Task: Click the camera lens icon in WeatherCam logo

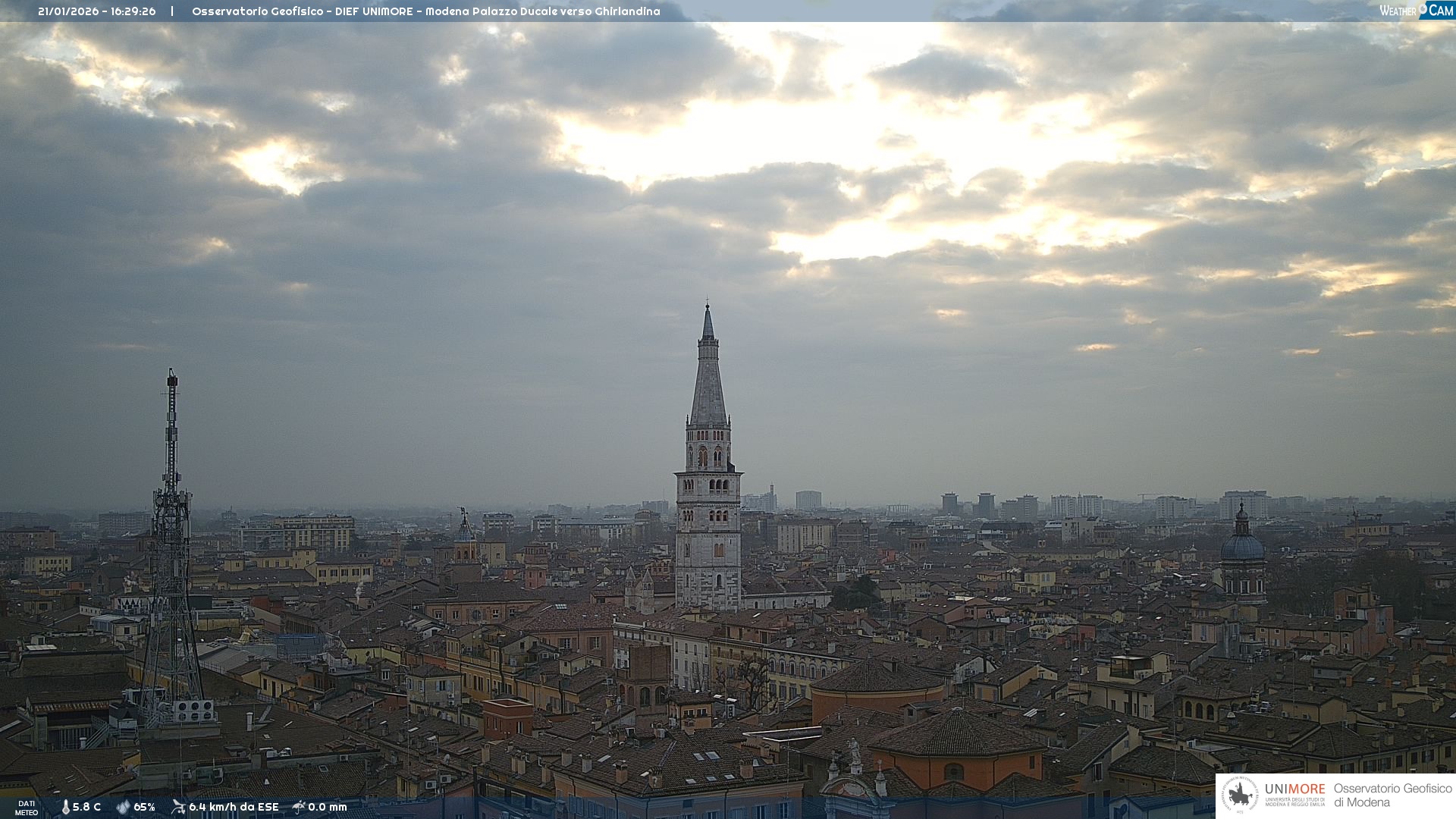Action: [x=1423, y=9]
